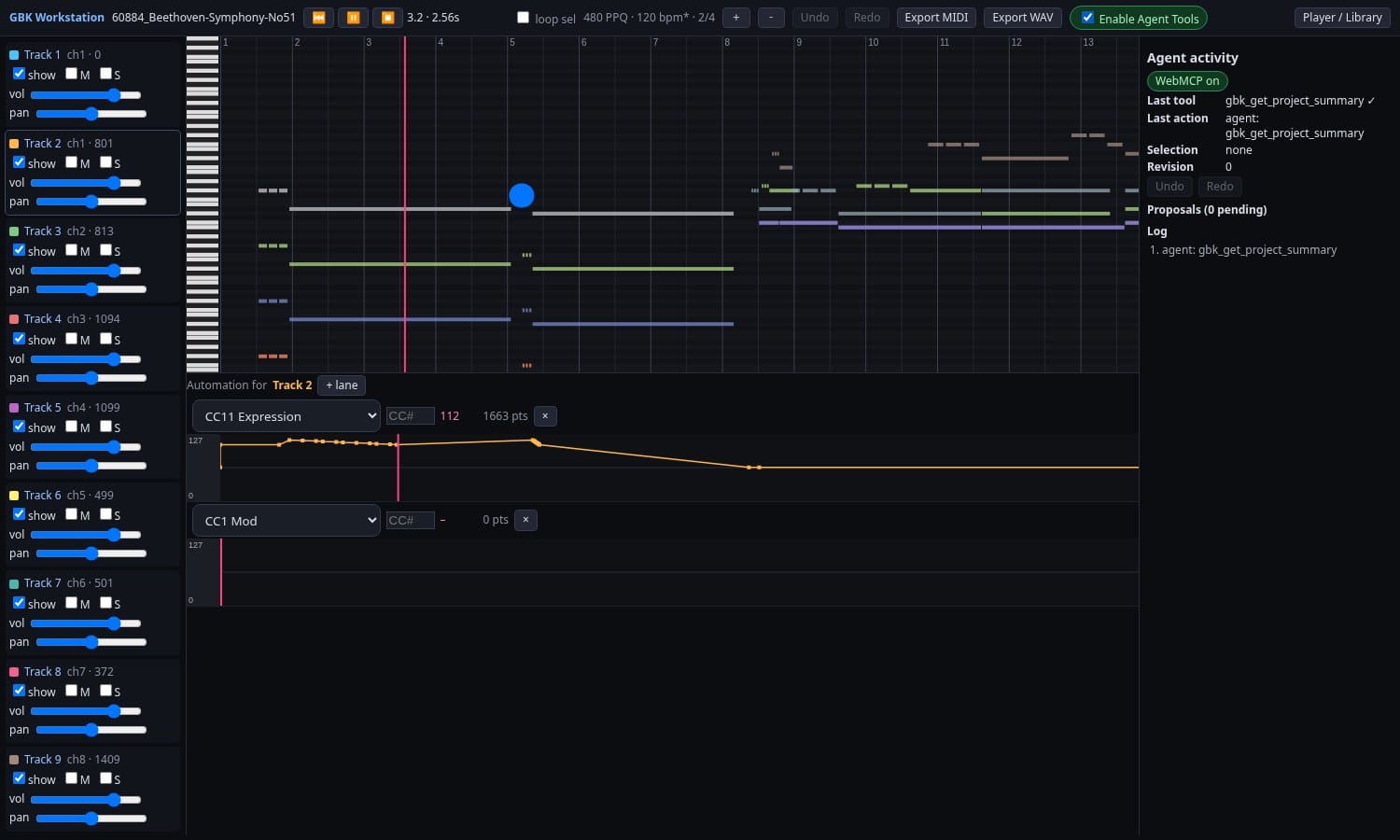The height and width of the screenshot is (840, 1400).
Task: Click the Track 3 green color swatch
Action: [x=14, y=231]
